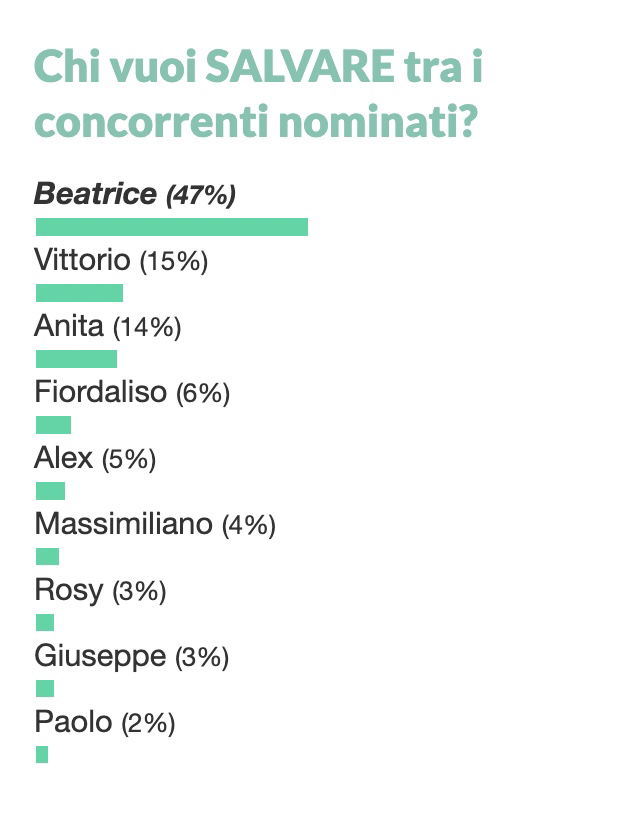This screenshot has width=630, height=814.
Task: Click Giuseppe's small result bar
Action: point(45,688)
